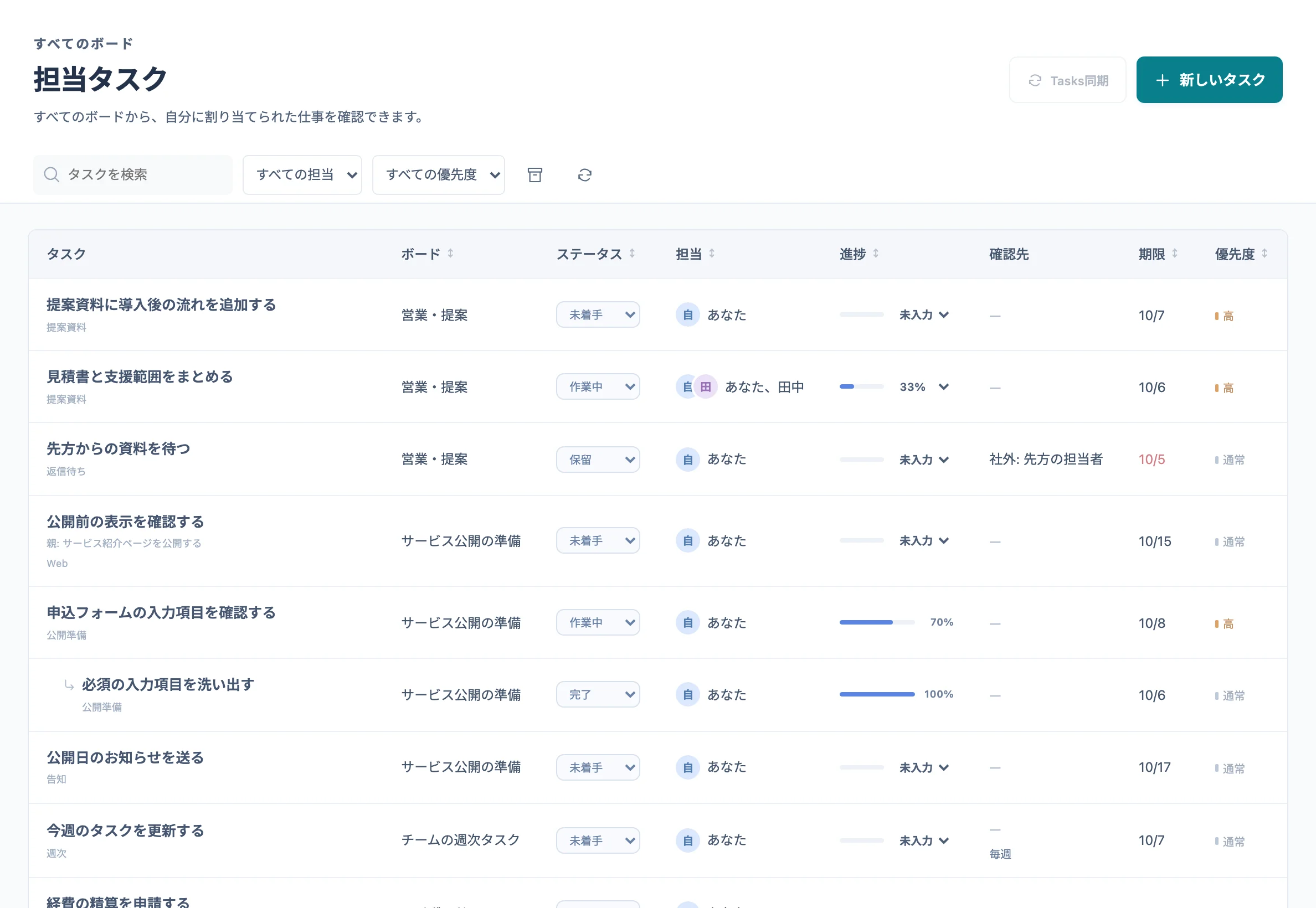
Task: Click the 自 avatar in the 申込フォームの入力項目を確認する row
Action: click(x=687, y=622)
